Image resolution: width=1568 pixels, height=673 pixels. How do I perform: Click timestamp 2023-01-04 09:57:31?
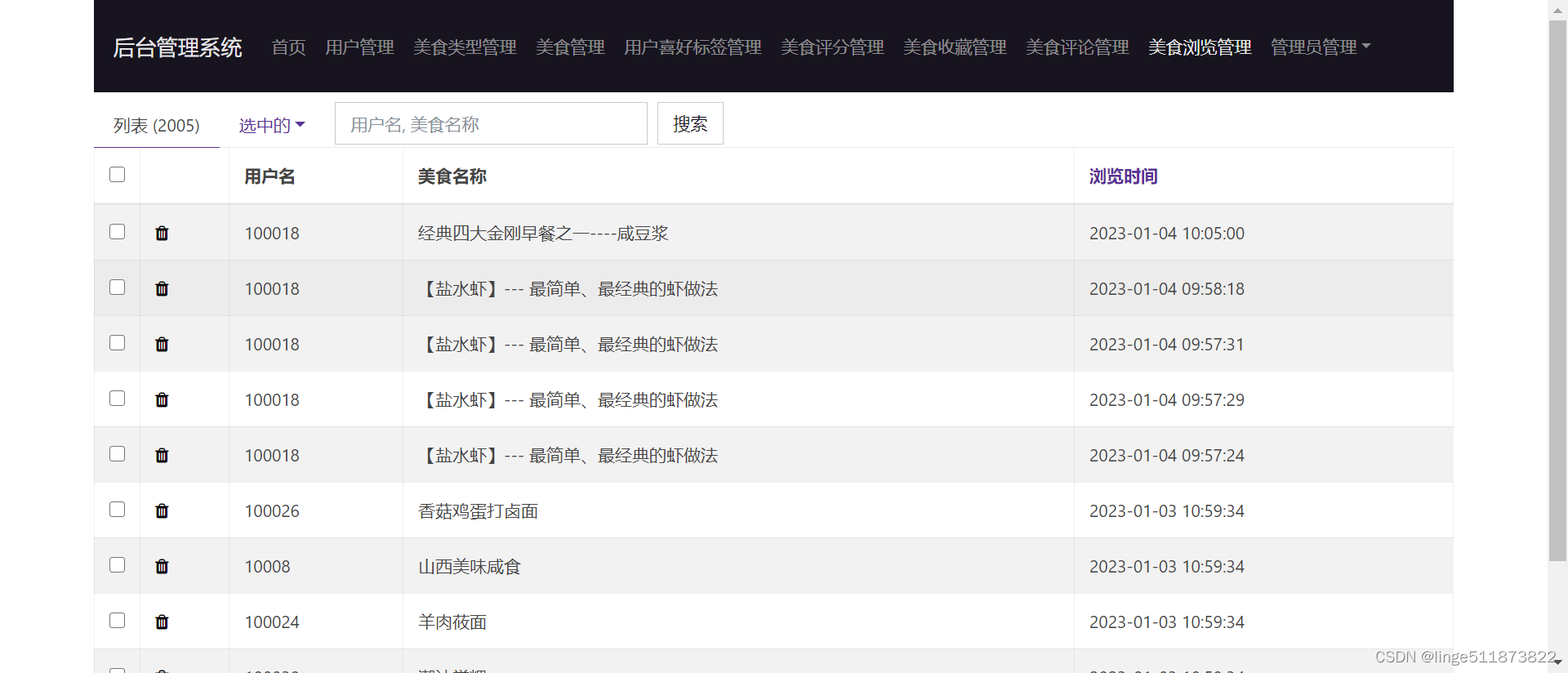pos(1167,345)
